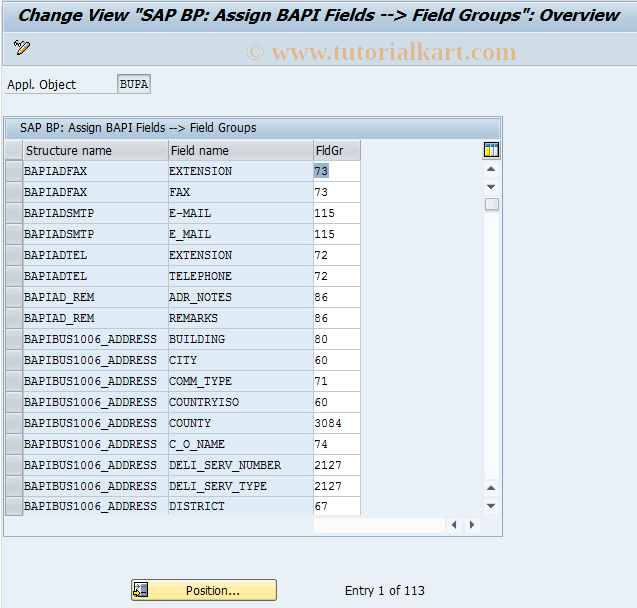Viewport: 637px width, 608px height.
Task: Click the Field name column header
Action: tap(240, 150)
